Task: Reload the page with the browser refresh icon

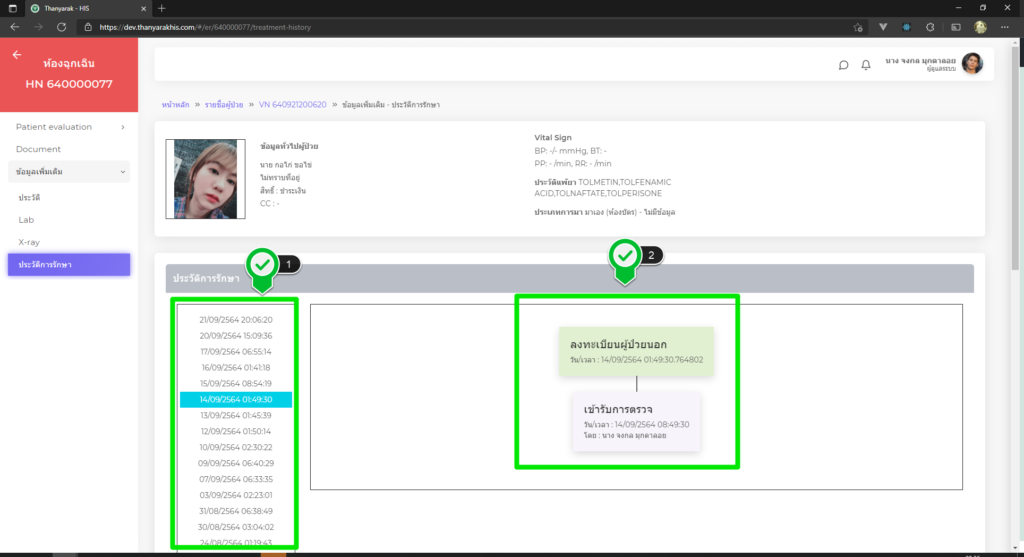Action: (62, 27)
